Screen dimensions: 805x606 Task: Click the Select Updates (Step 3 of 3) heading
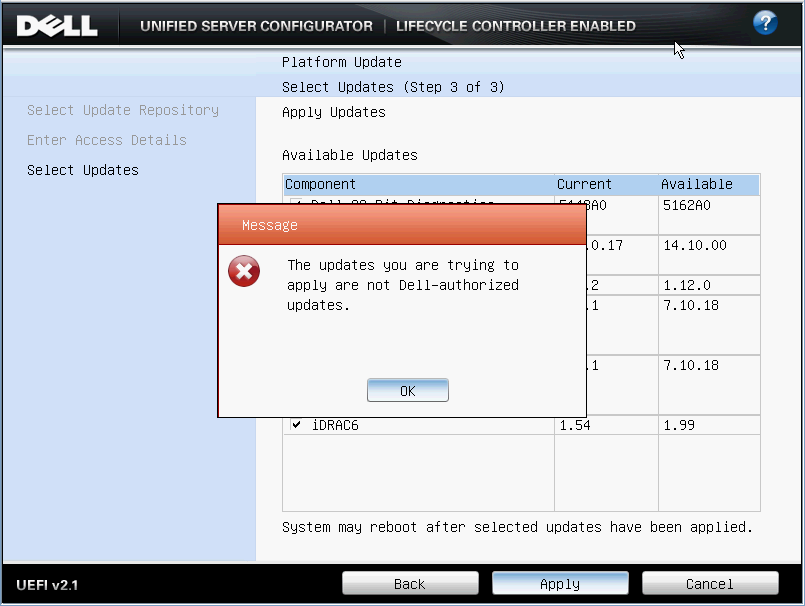pos(393,87)
